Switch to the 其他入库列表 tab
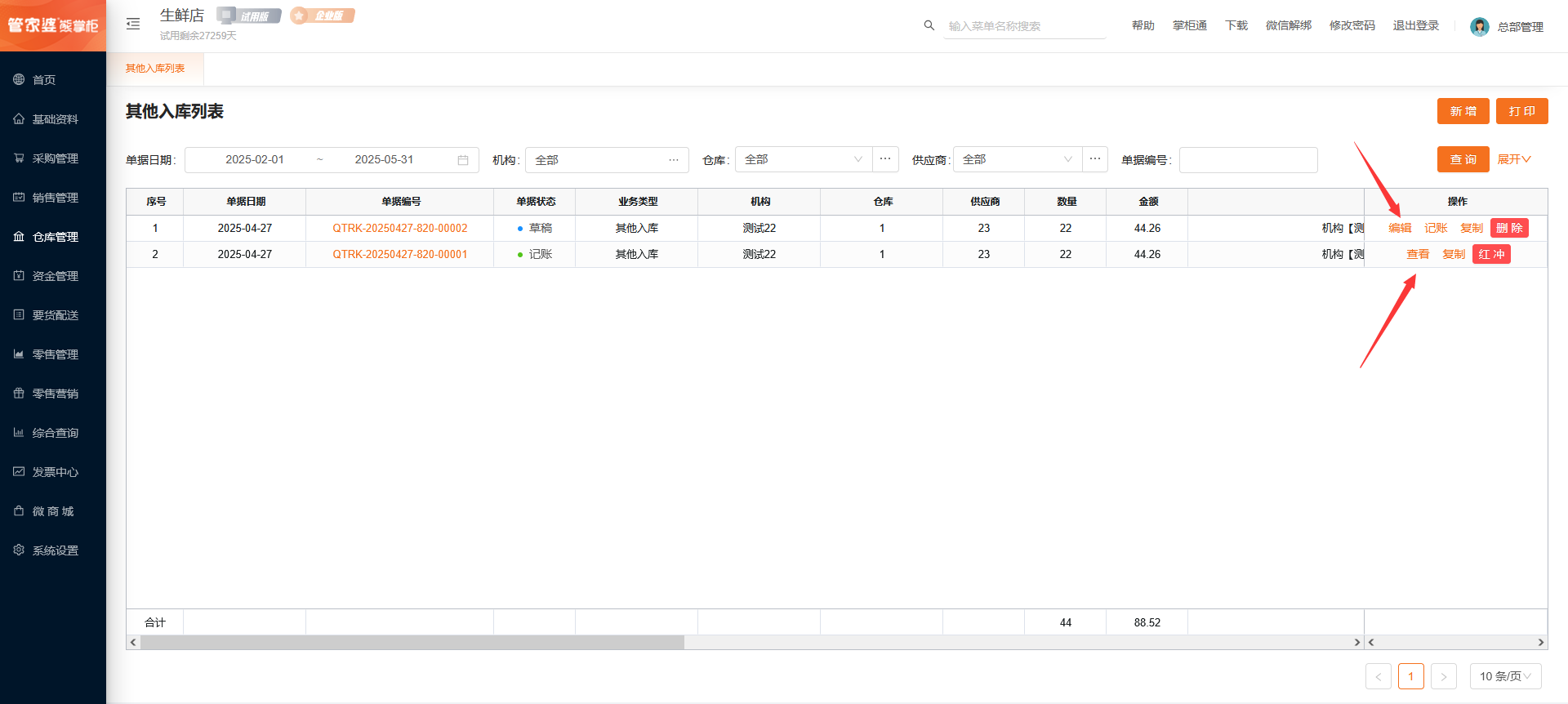Image resolution: width=1568 pixels, height=704 pixels. [155, 69]
